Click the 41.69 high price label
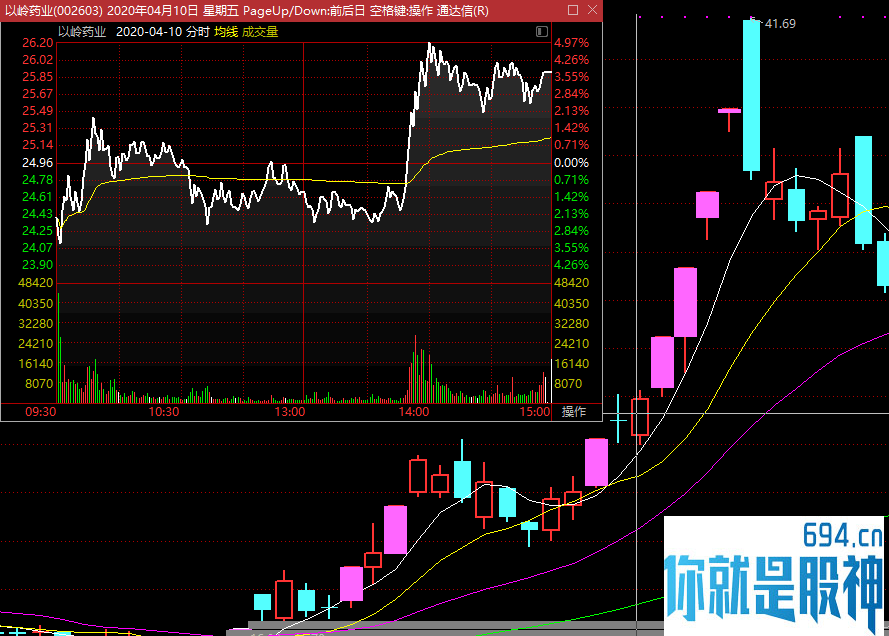 pos(780,24)
